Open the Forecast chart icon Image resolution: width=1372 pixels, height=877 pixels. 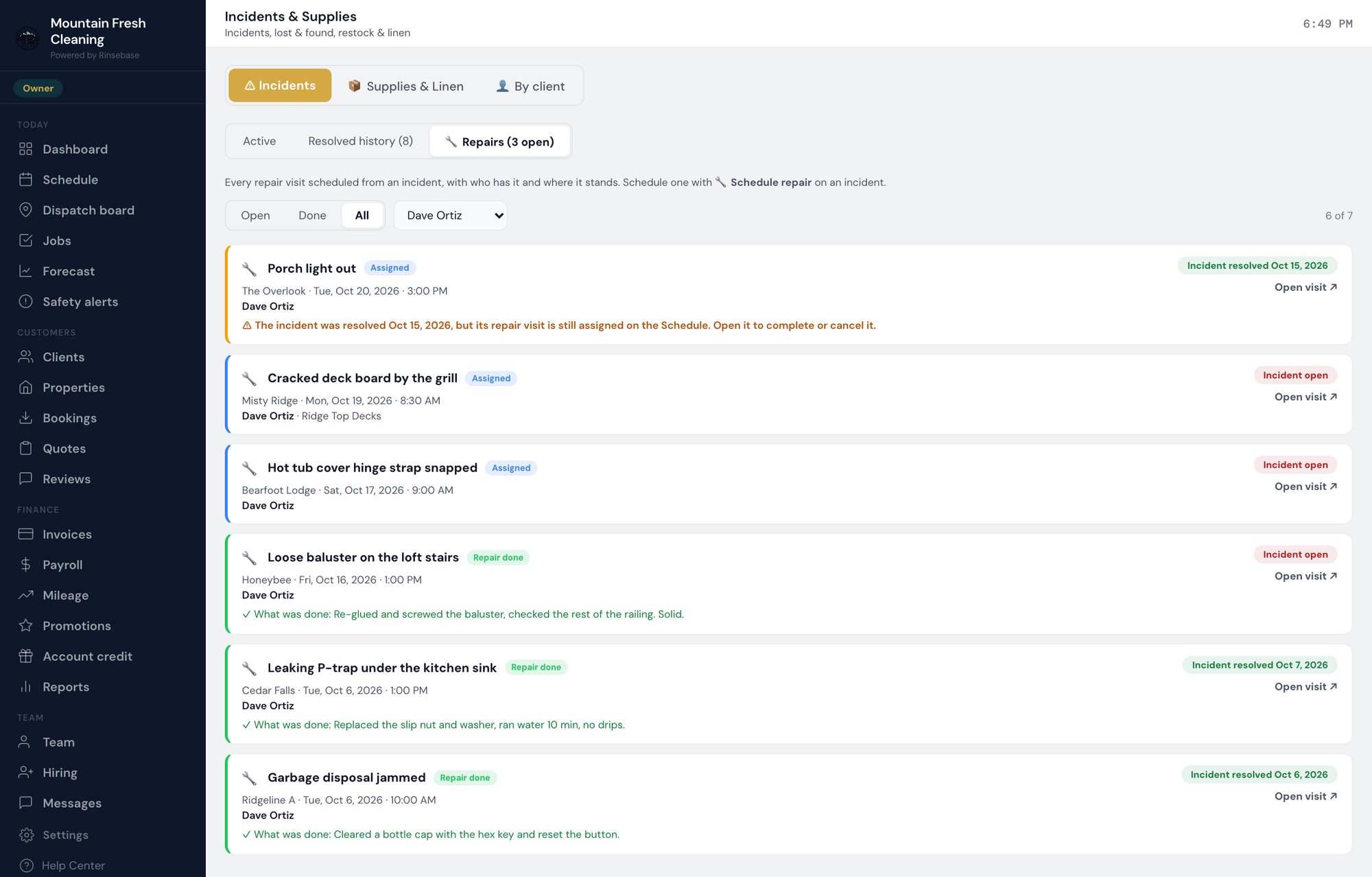(25, 271)
